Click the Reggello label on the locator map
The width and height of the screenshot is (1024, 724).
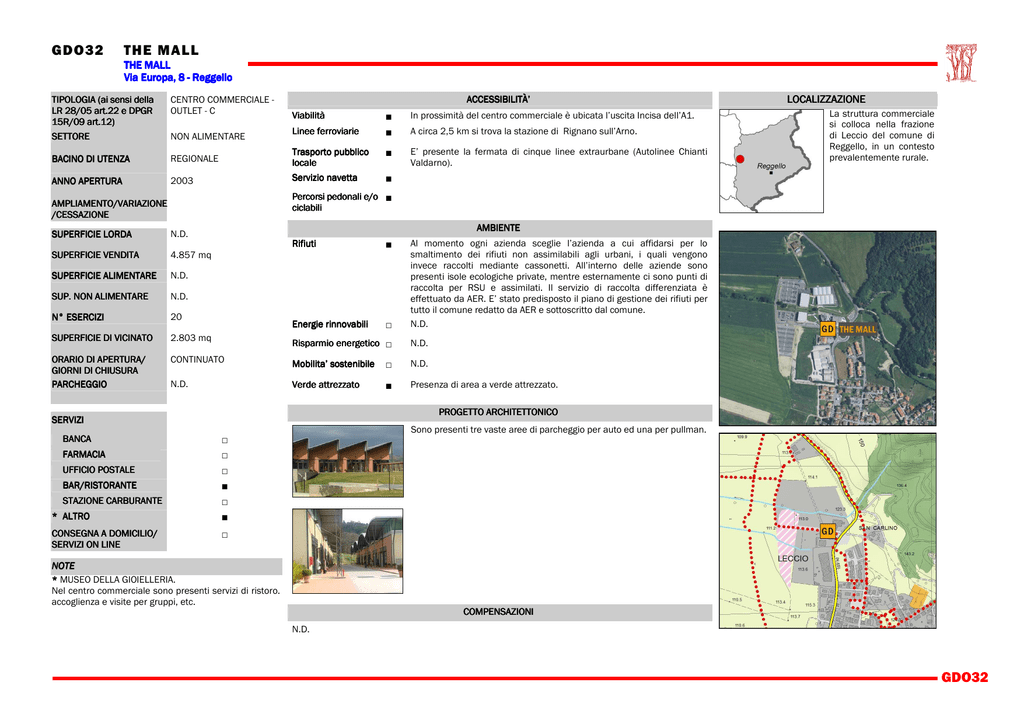click(x=771, y=166)
